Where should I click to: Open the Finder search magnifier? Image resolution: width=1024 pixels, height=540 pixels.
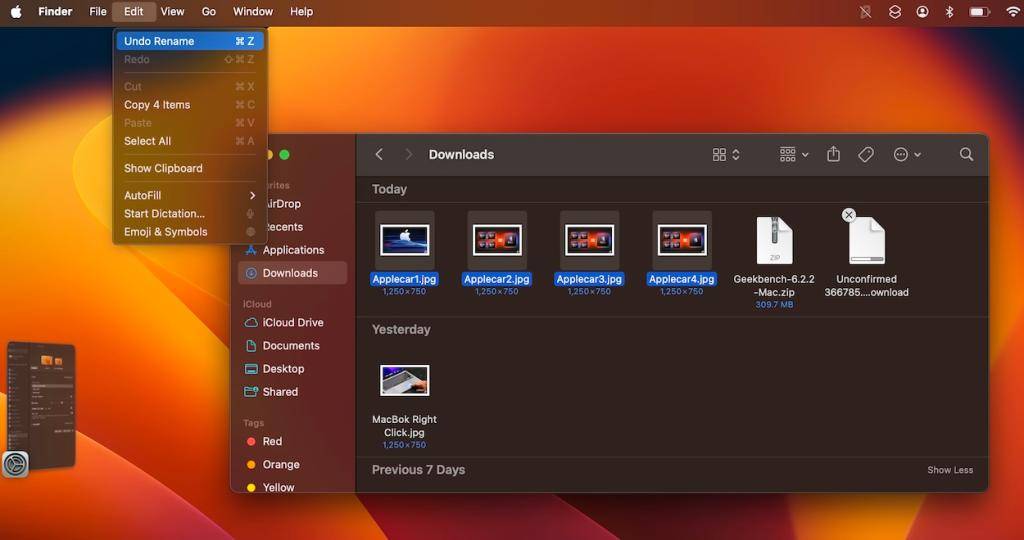tap(966, 154)
